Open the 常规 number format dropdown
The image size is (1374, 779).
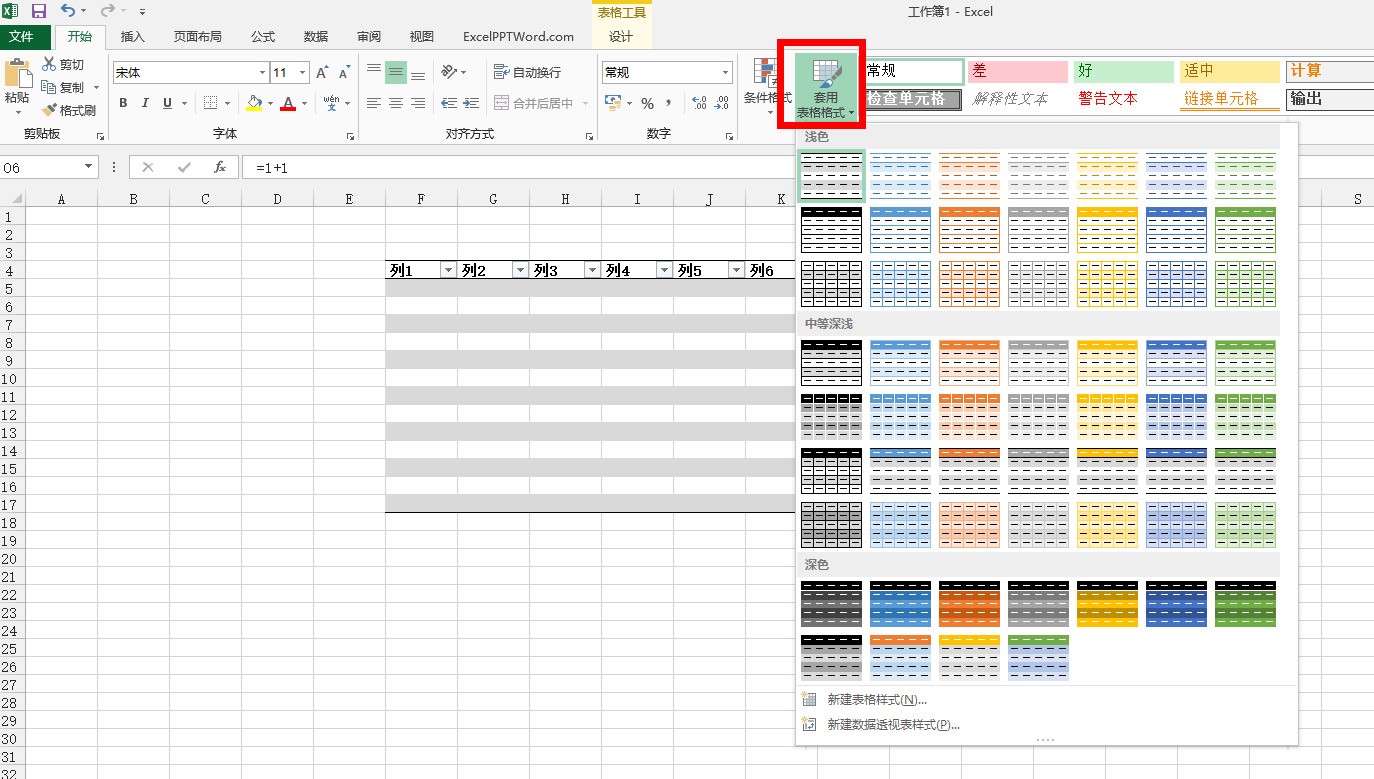(x=726, y=73)
